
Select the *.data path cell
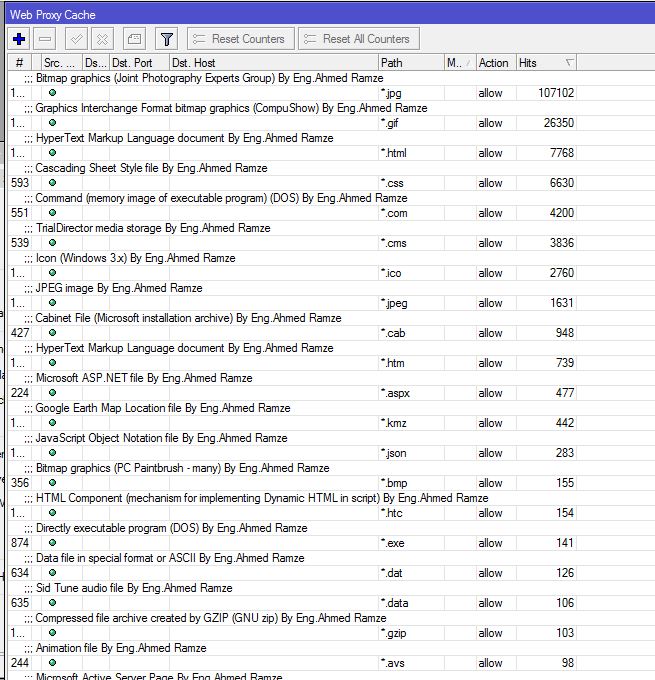(x=411, y=603)
